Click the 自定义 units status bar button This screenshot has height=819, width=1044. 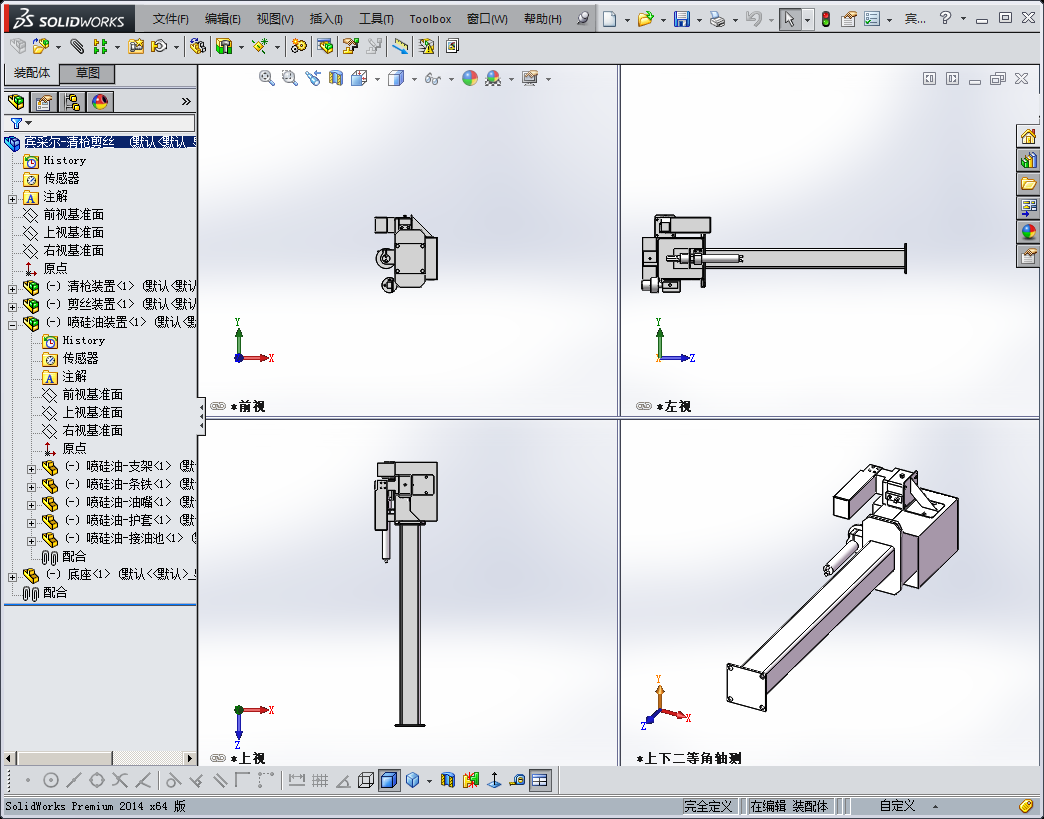click(897, 806)
